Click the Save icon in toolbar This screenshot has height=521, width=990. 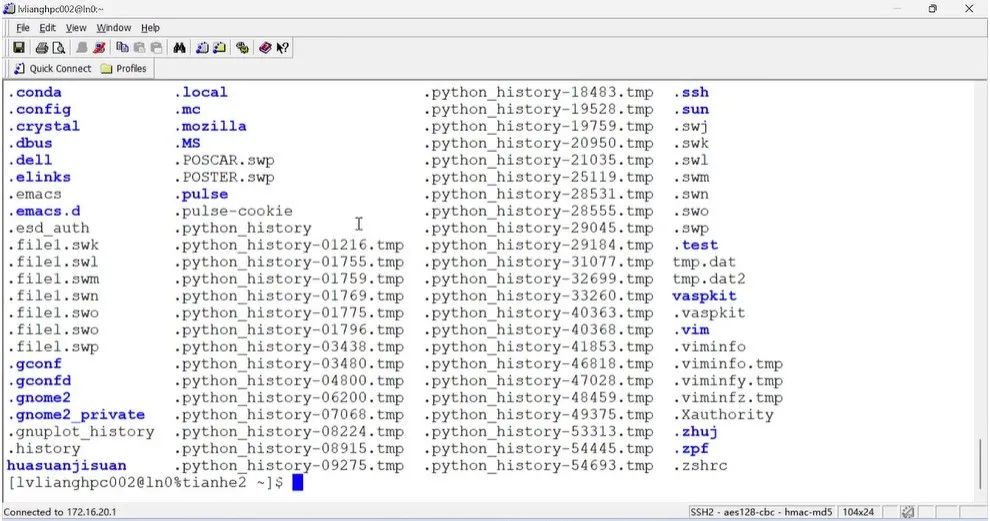tap(19, 48)
